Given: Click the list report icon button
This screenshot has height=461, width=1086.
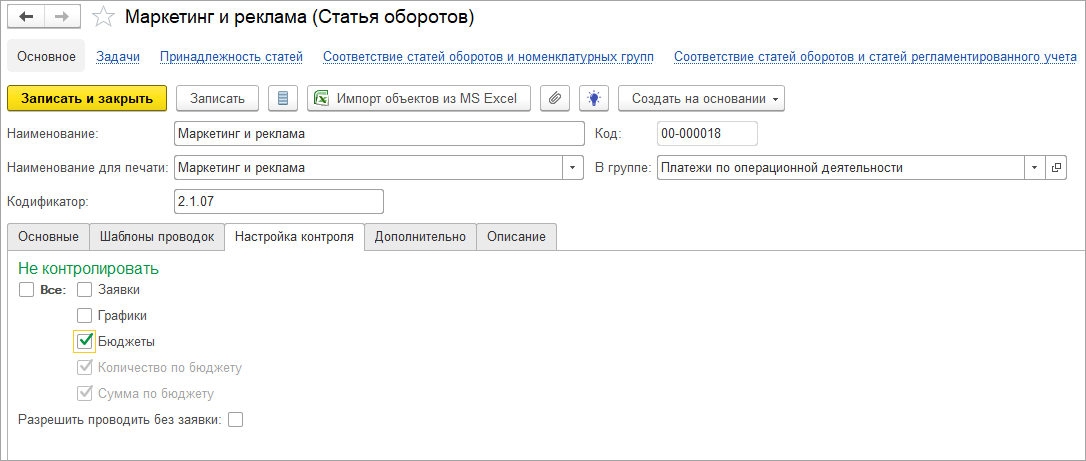Looking at the screenshot, I should click(x=283, y=98).
